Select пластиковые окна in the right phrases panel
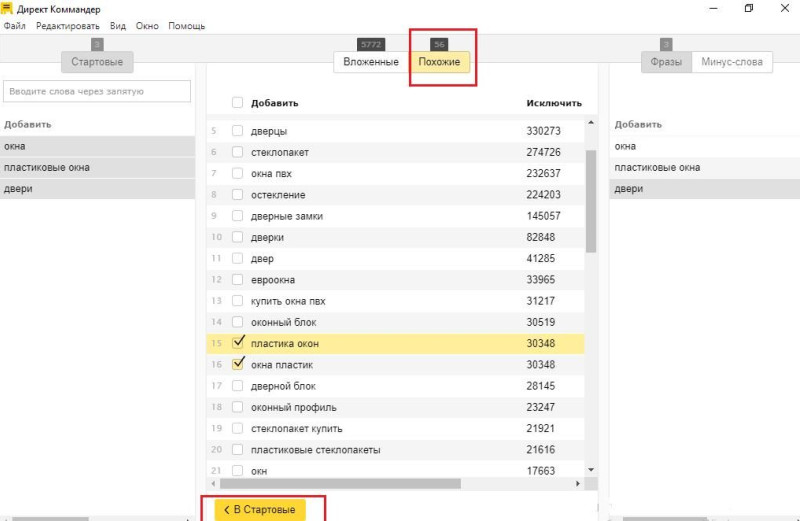The image size is (800, 521). [705, 167]
